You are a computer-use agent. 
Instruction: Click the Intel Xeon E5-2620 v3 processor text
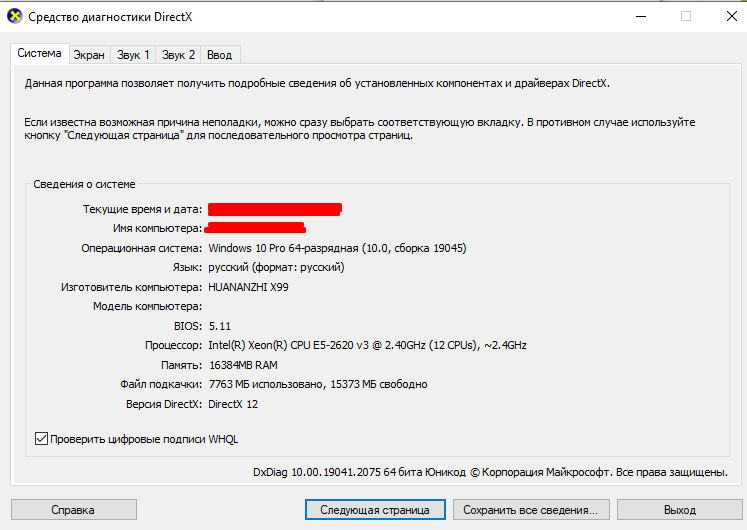click(x=367, y=345)
